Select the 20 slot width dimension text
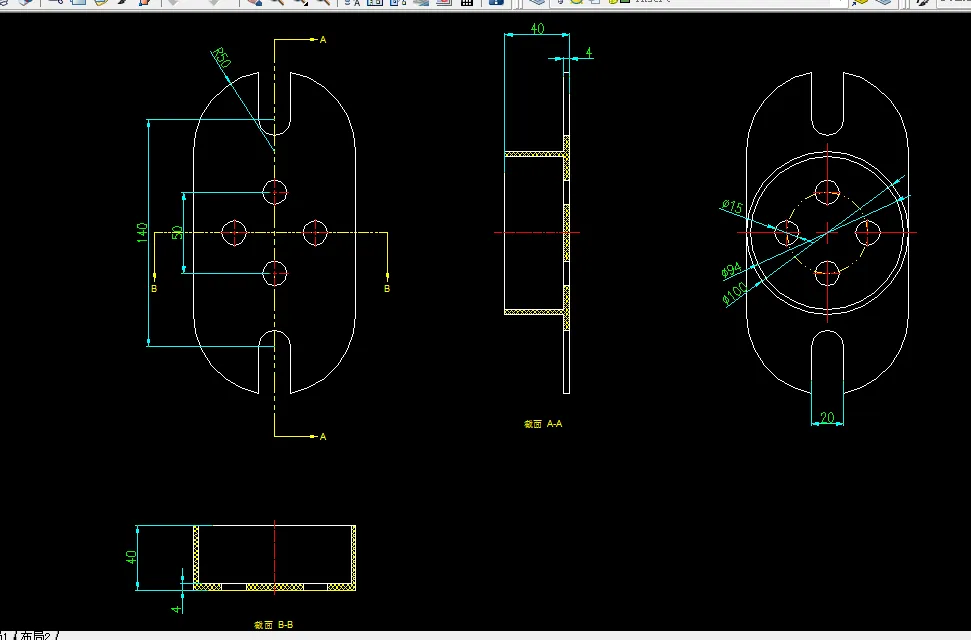The height and width of the screenshot is (640, 971). pos(827,418)
